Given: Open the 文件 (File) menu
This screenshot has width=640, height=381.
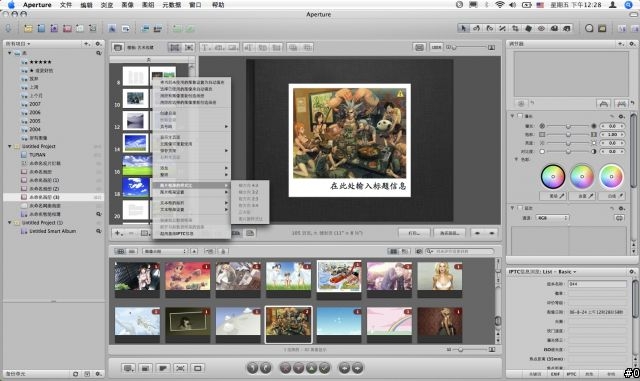Looking at the screenshot, I should point(65,4).
